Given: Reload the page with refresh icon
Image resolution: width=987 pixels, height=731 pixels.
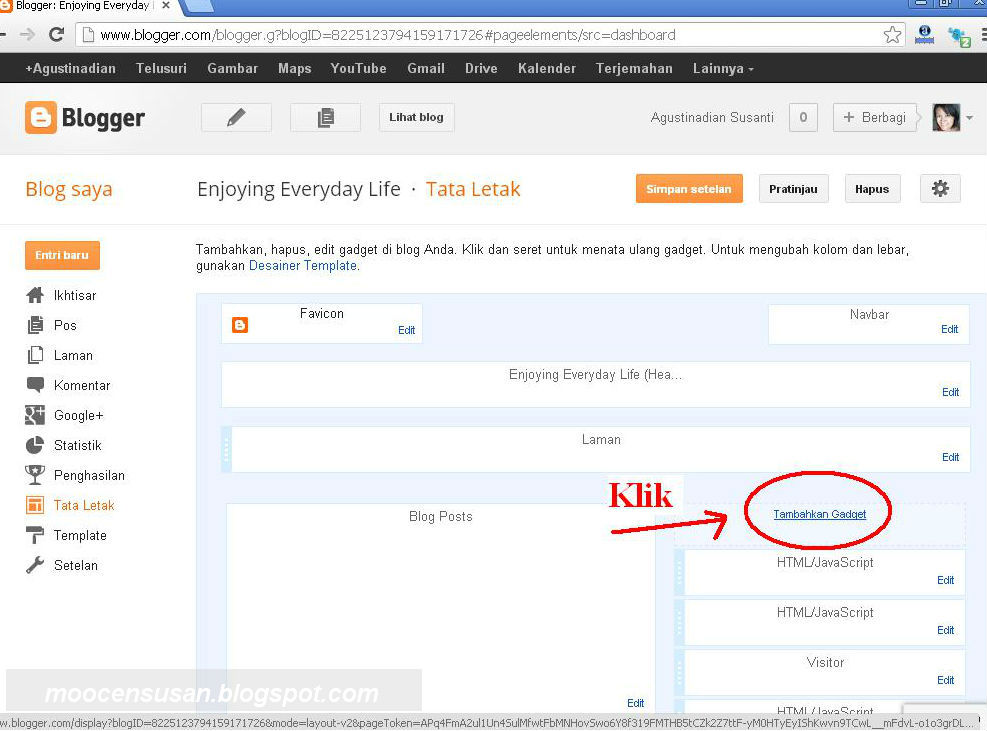Looking at the screenshot, I should (x=57, y=34).
